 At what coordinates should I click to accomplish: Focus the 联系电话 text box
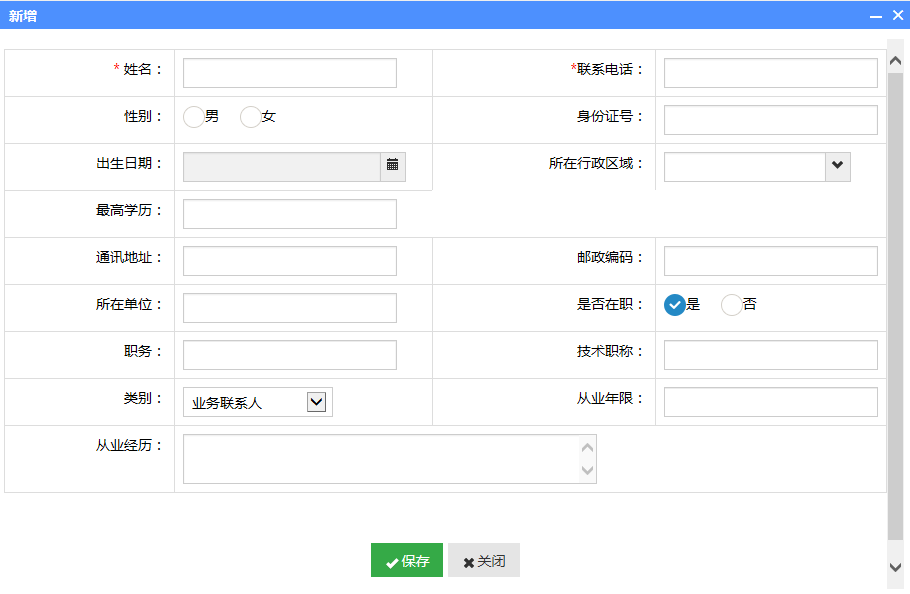tap(770, 73)
